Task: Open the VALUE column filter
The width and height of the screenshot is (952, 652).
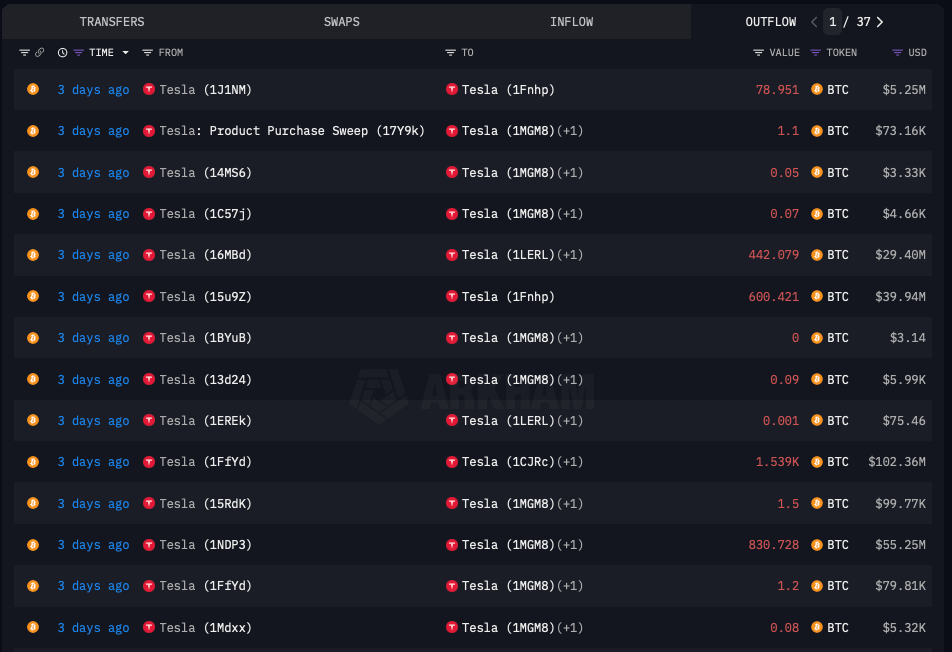Action: pos(758,53)
